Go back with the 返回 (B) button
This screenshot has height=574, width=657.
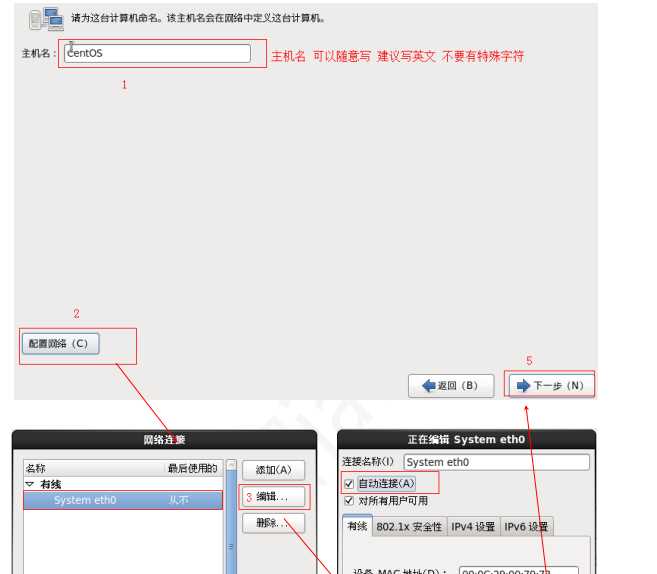pos(451,386)
